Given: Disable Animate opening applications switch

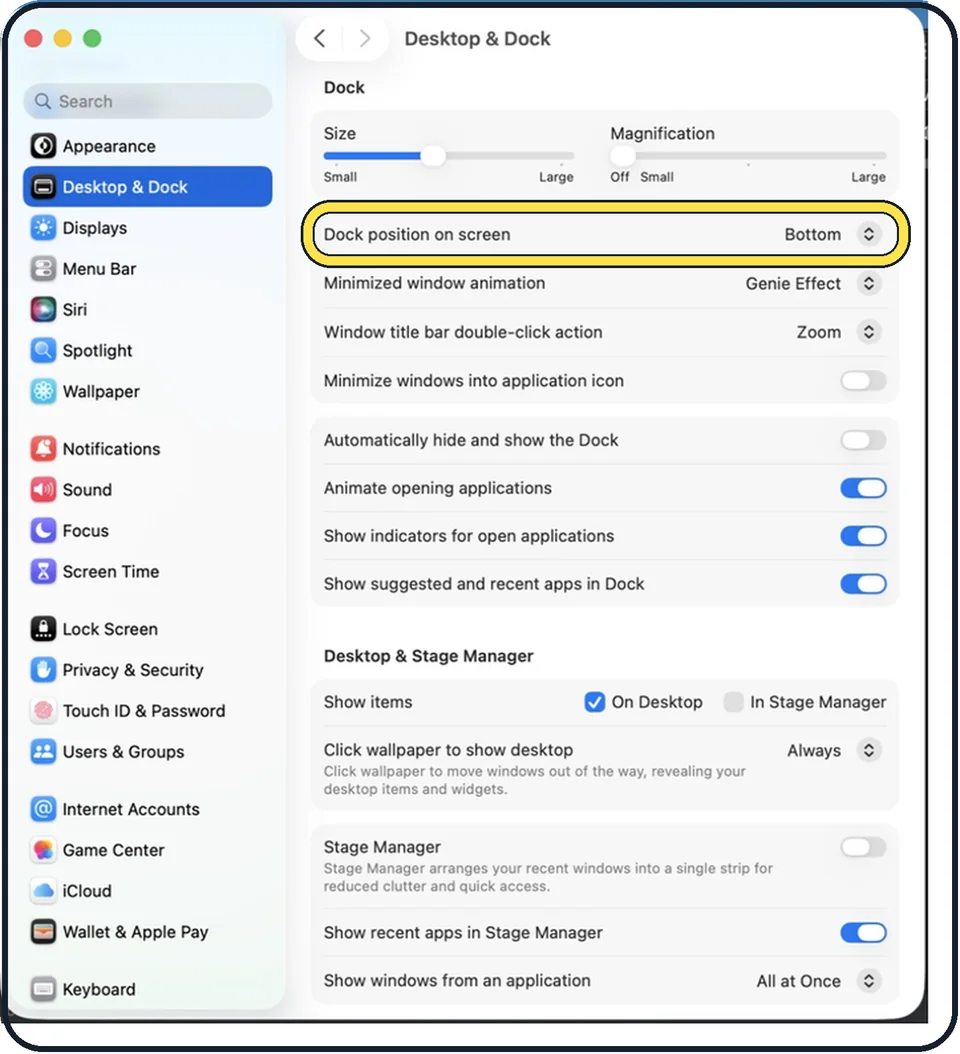Looking at the screenshot, I should click(x=863, y=488).
